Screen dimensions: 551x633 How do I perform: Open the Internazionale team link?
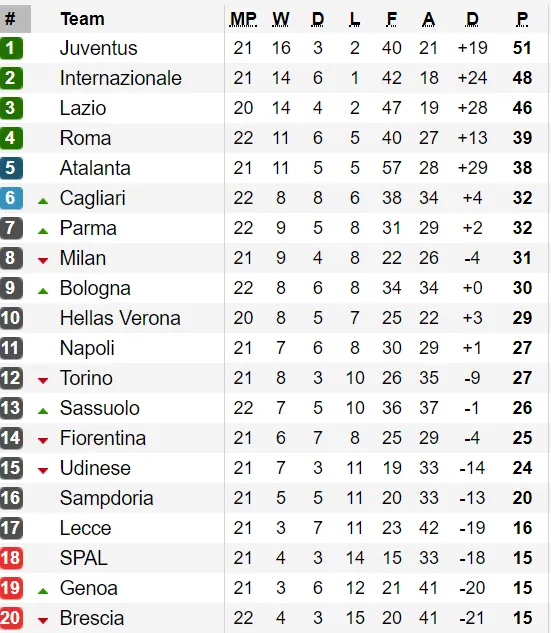[121, 78]
